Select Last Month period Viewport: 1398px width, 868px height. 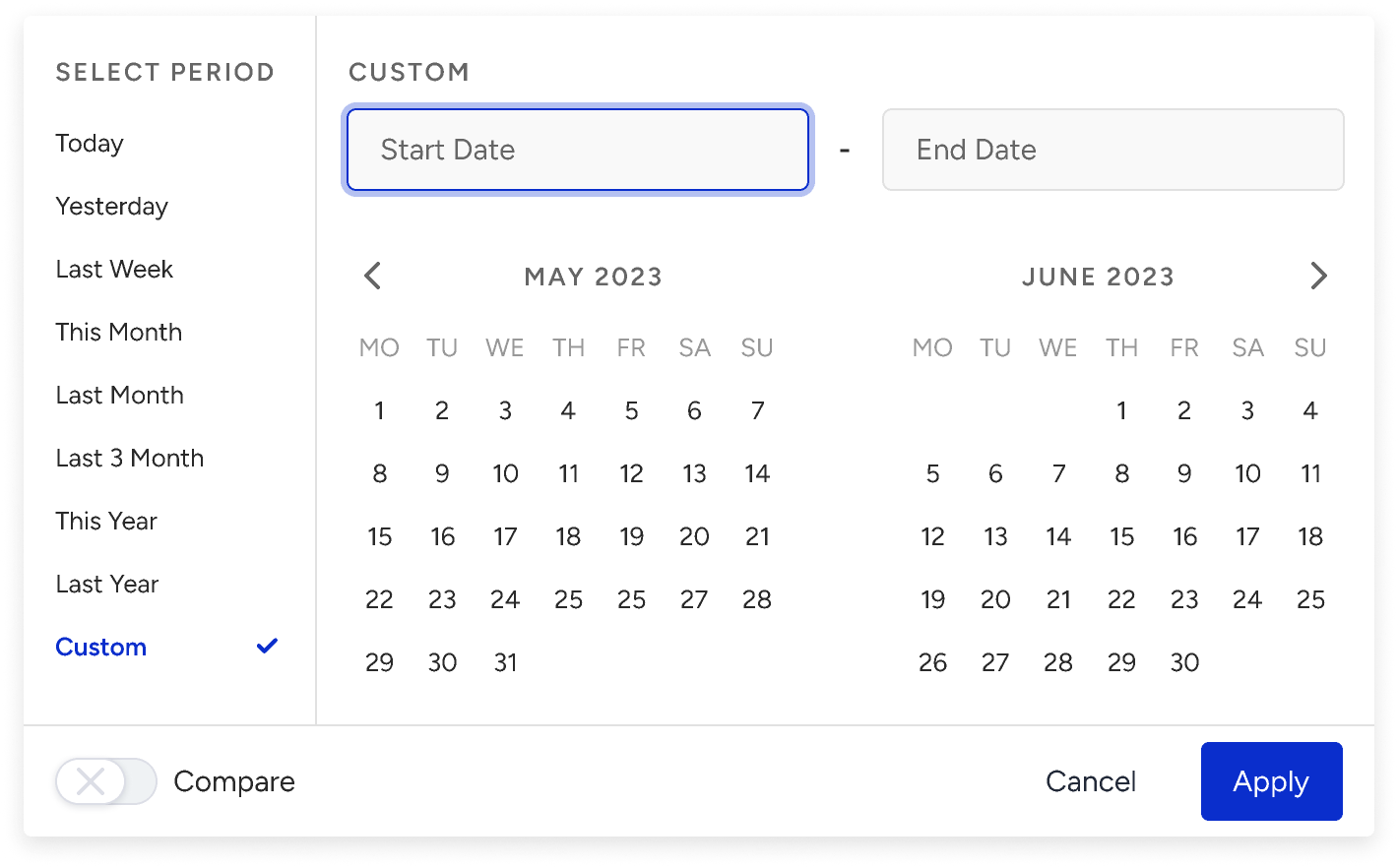119,395
